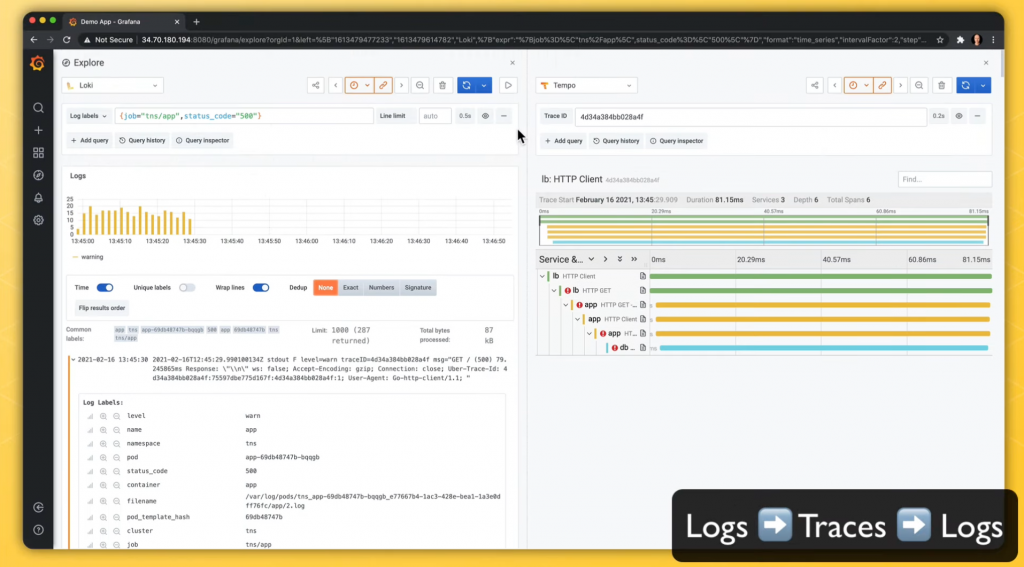1024x567 pixels.
Task: Toggle the Time switch off
Action: click(x=104, y=287)
